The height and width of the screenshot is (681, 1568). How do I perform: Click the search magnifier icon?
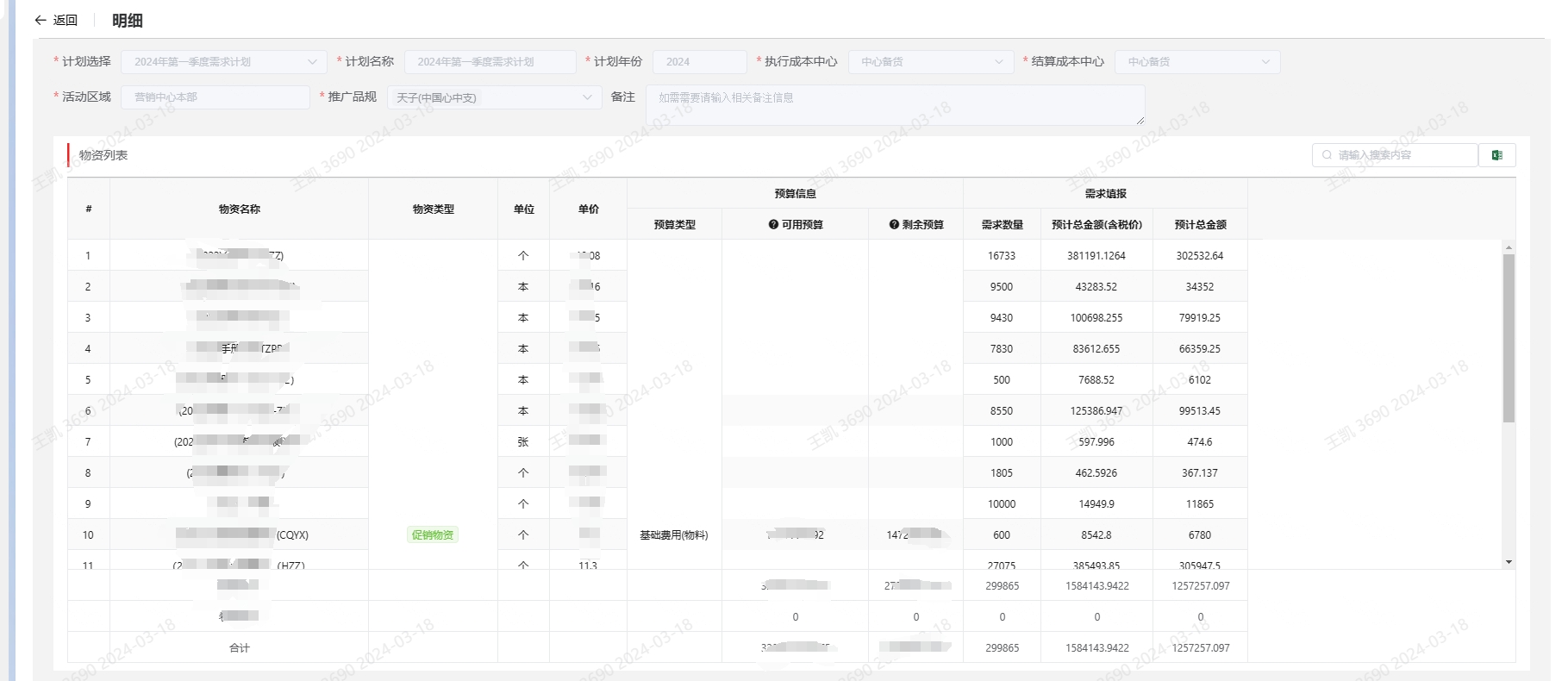coord(1327,155)
